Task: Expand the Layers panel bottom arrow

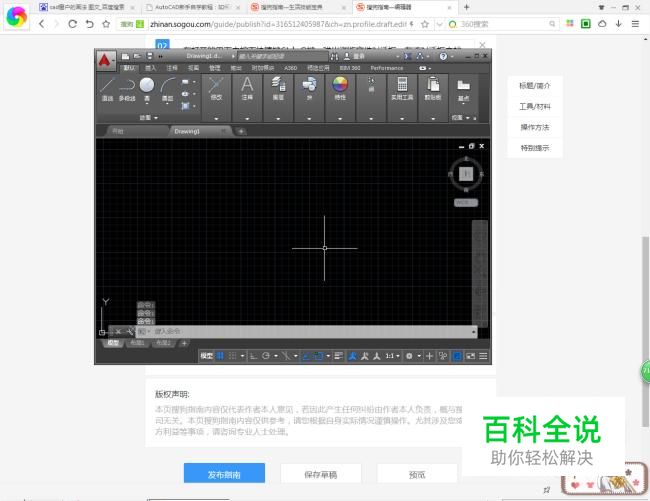Action: (x=278, y=119)
